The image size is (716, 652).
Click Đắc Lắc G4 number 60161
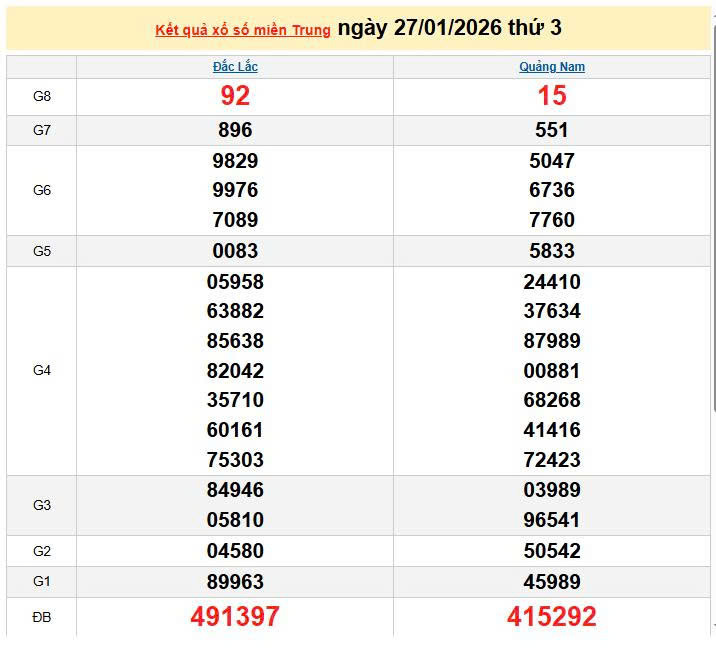tap(235, 430)
